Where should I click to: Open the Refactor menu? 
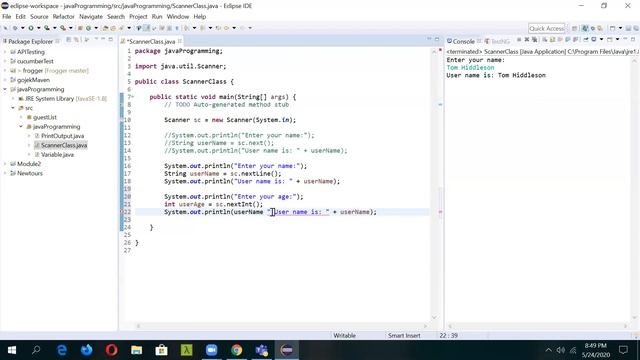coord(63,16)
